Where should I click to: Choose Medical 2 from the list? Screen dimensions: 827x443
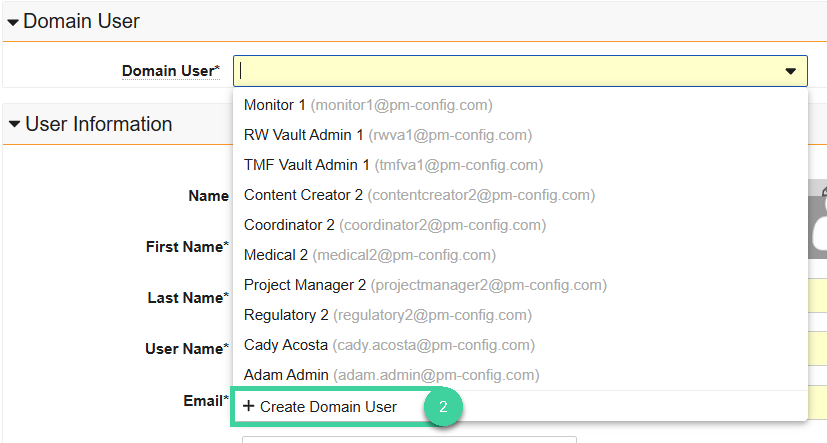click(x=520, y=255)
